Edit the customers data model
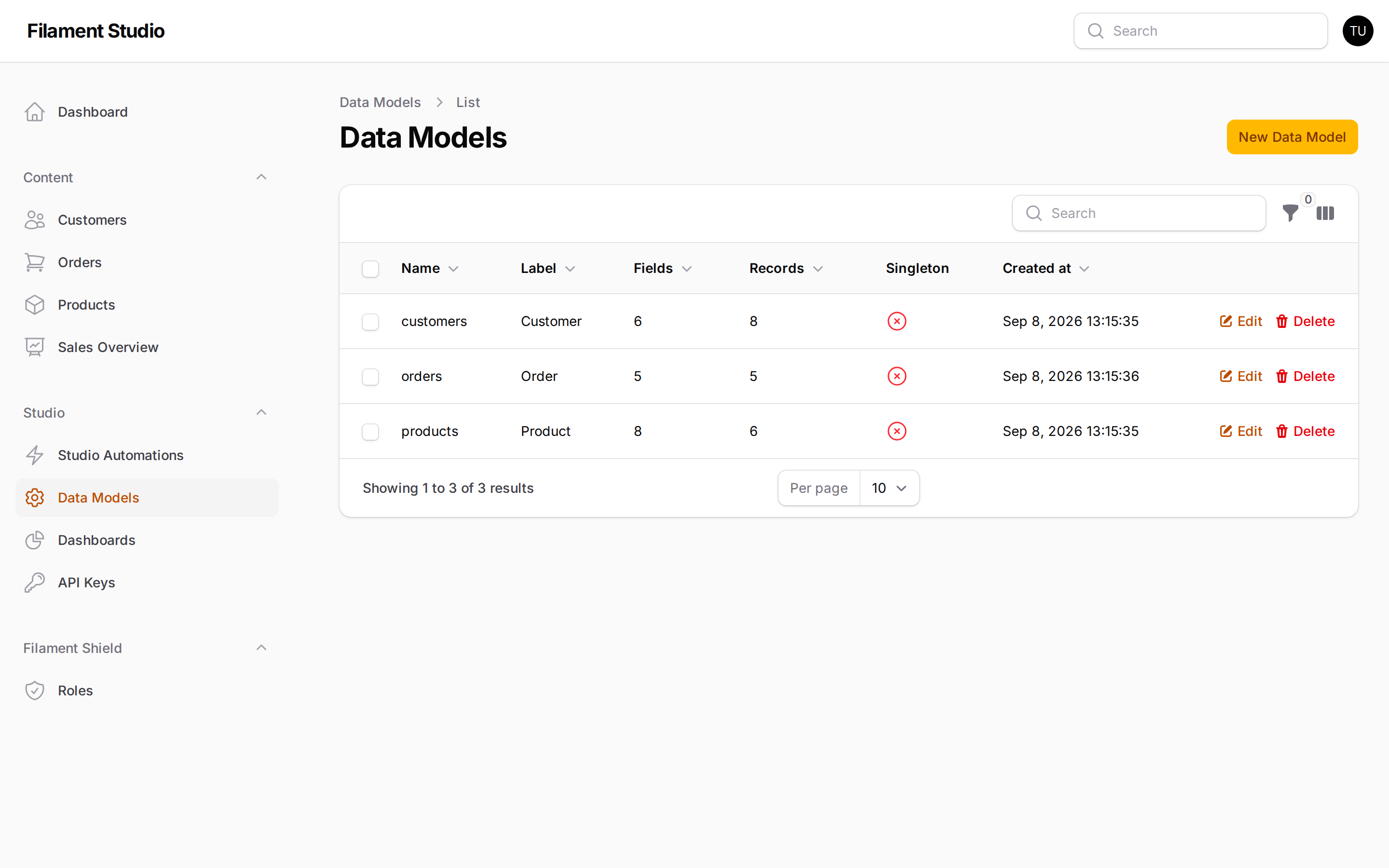This screenshot has height=868, width=1389. 1241,322
